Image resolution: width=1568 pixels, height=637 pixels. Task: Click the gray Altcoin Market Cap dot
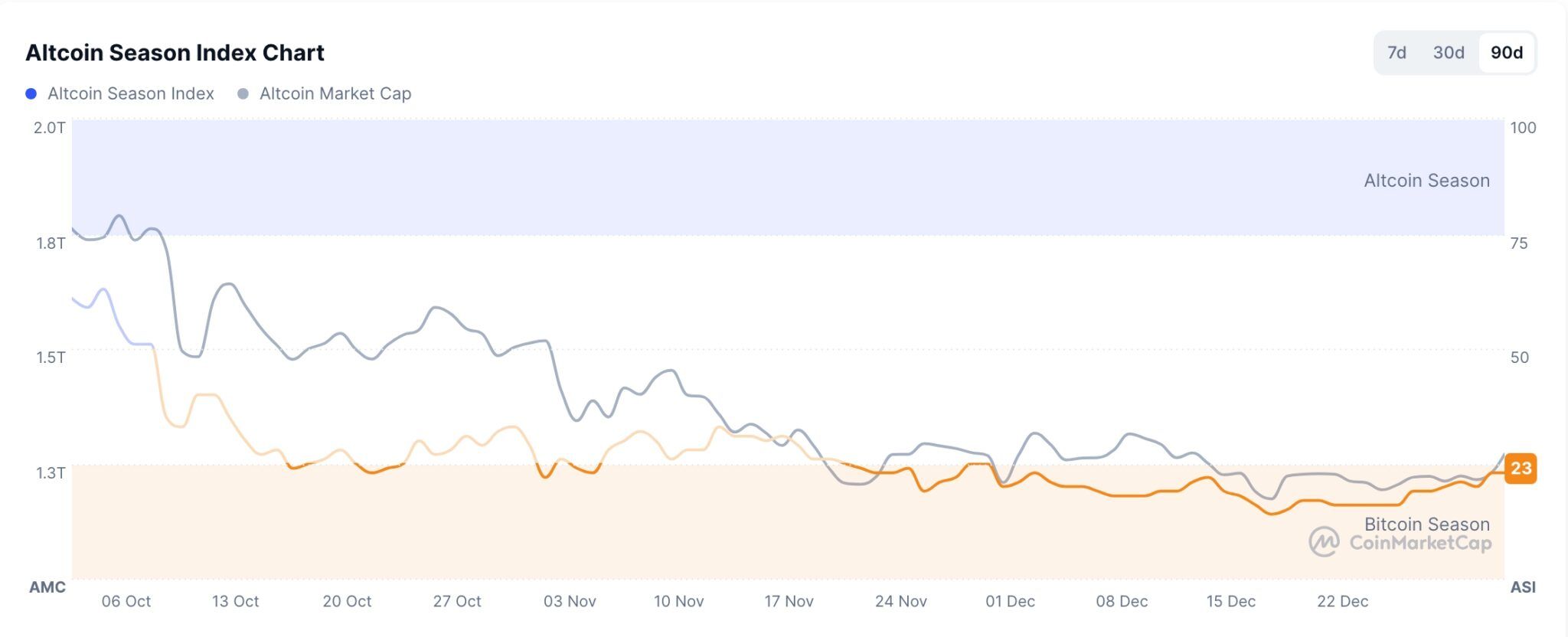(x=243, y=93)
